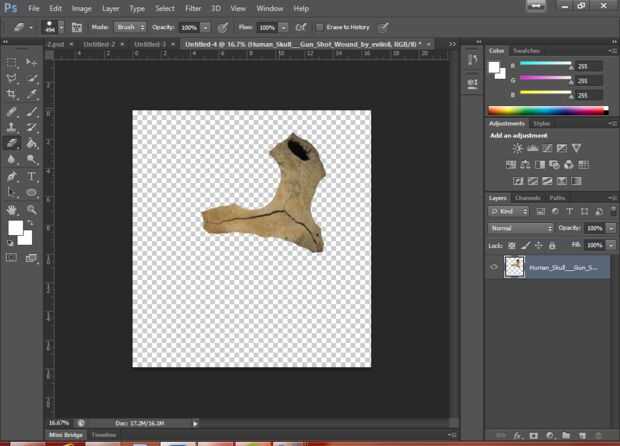The height and width of the screenshot is (446, 620).
Task: Select the Ellipse shape tool
Action: coord(32,193)
